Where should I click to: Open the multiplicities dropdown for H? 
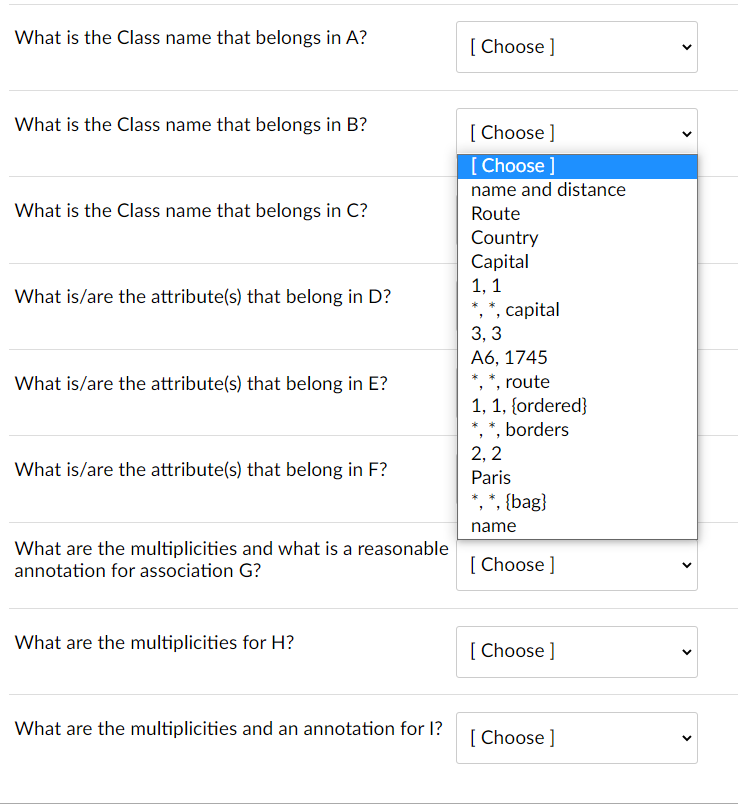(576, 651)
